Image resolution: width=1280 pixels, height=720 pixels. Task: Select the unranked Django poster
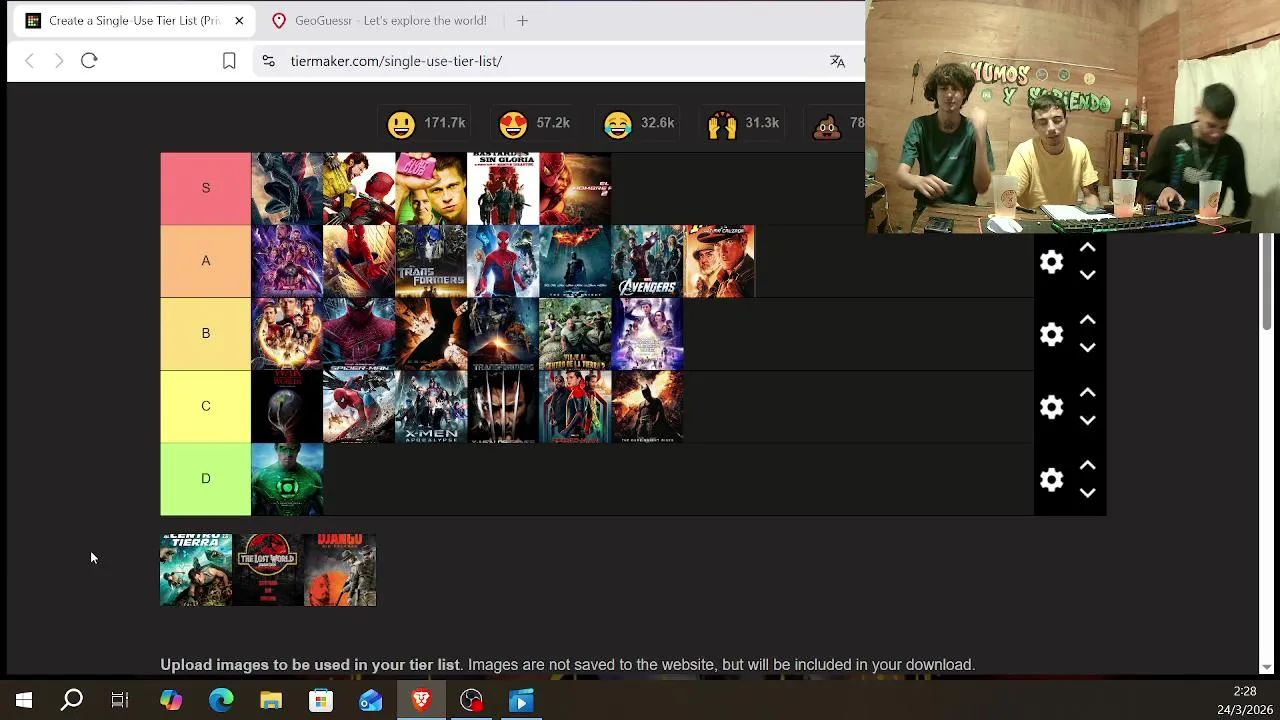[x=340, y=570]
